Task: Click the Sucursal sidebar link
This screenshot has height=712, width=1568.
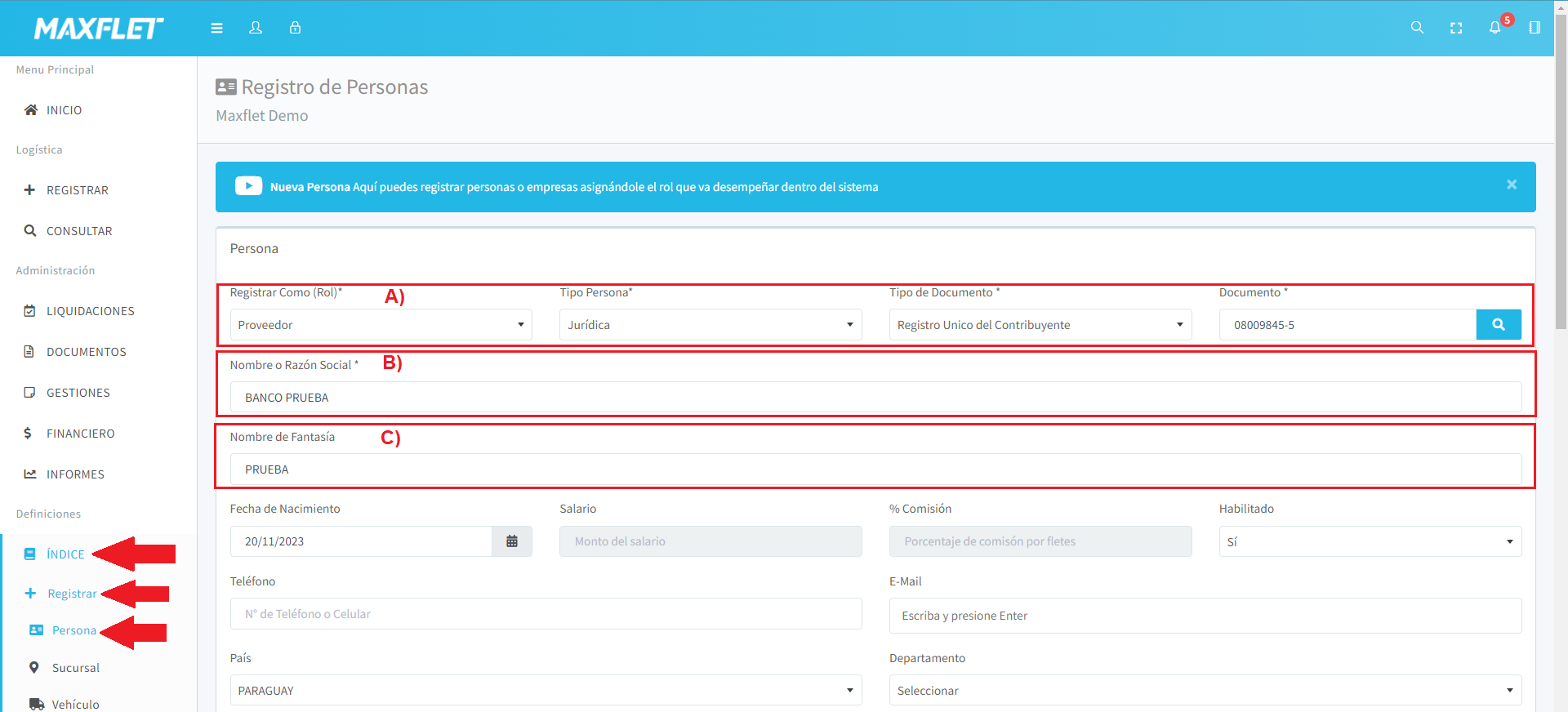Action: pos(75,668)
